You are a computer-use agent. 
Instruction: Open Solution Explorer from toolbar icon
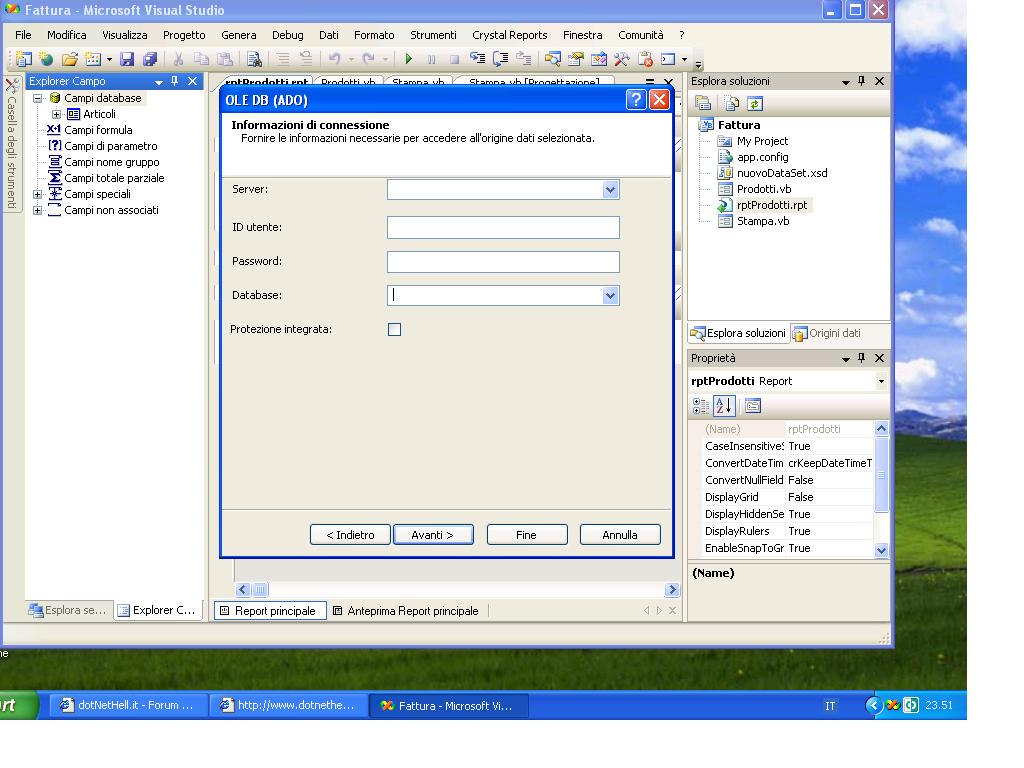click(552, 59)
